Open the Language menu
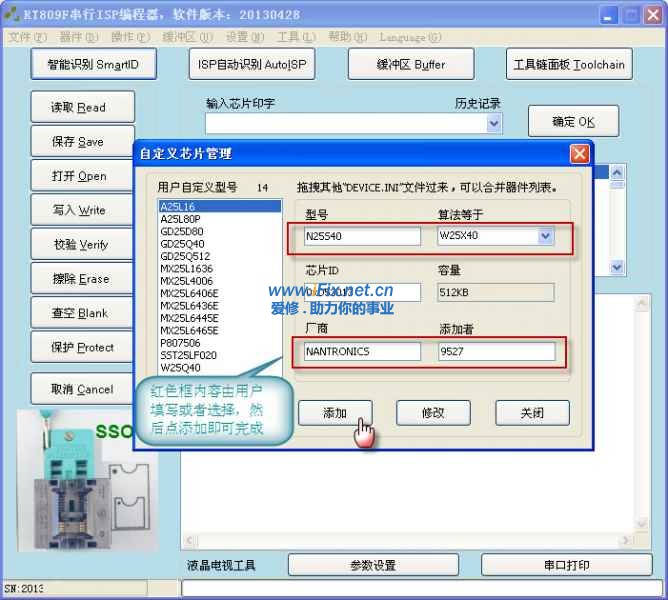 [410, 37]
